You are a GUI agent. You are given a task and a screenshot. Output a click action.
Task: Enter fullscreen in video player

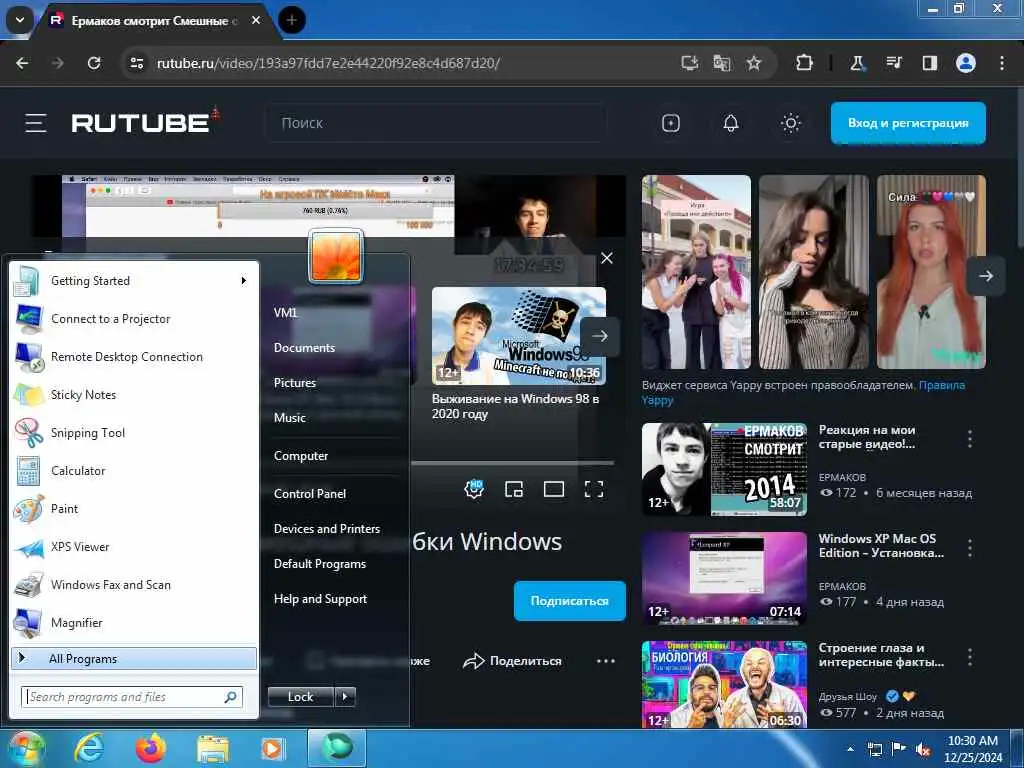tap(594, 489)
